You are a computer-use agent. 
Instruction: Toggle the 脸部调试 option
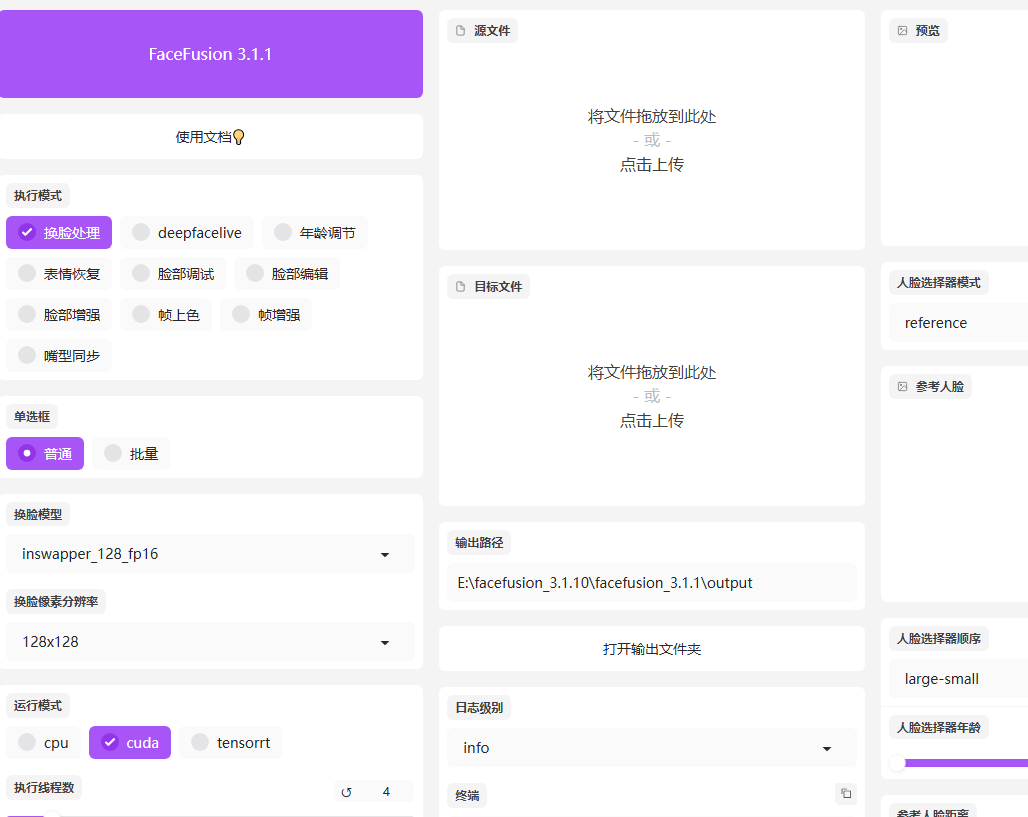click(x=173, y=274)
